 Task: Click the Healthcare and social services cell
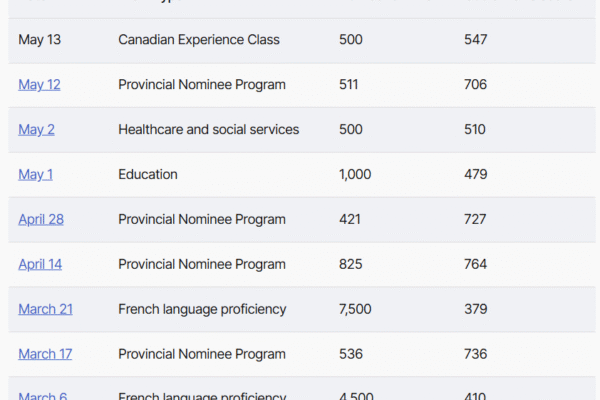pos(209,129)
